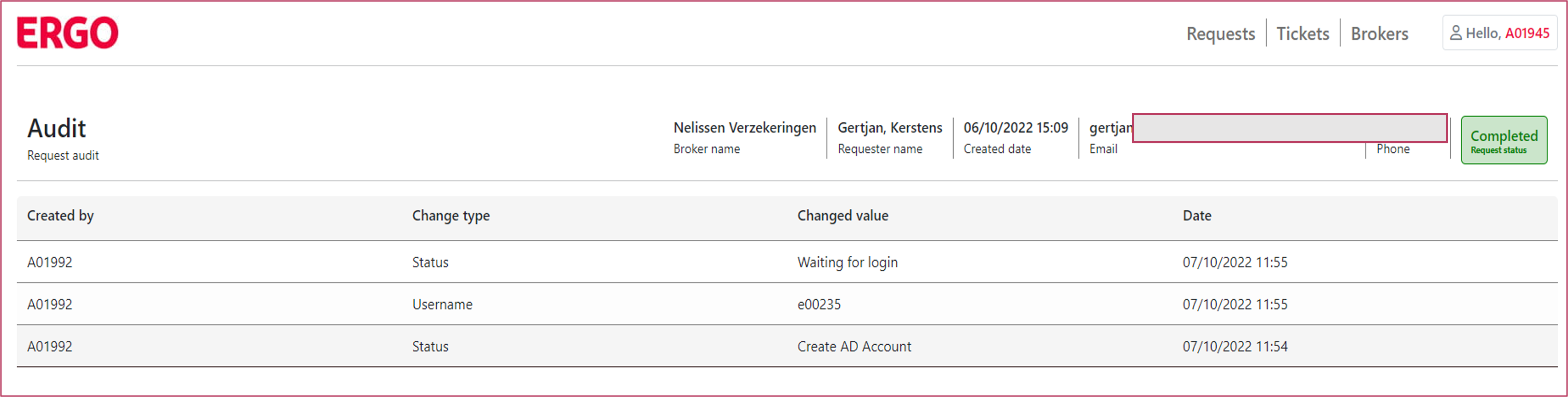The height and width of the screenshot is (397, 1568).
Task: Open the Brokers menu
Action: tap(1379, 33)
